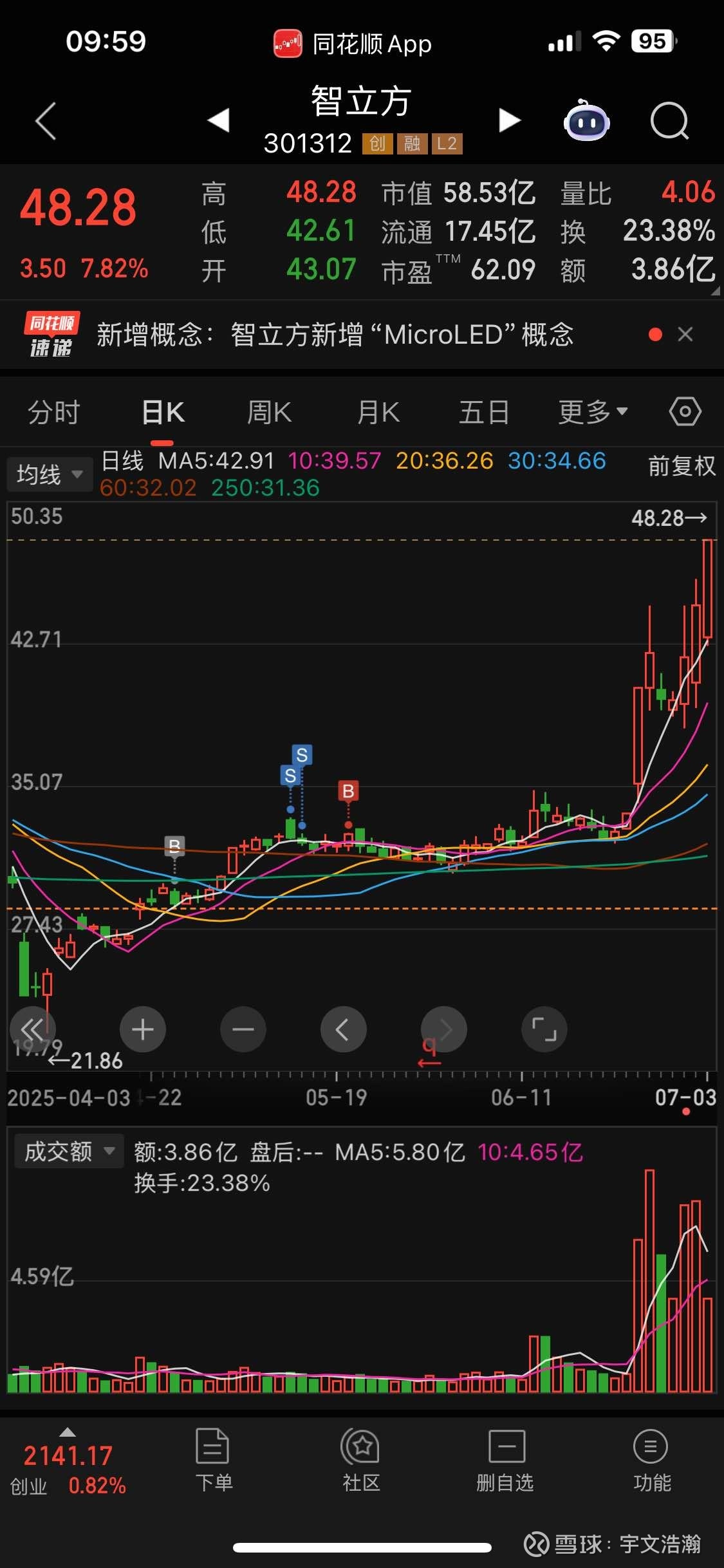Go back with the left chevron

click(x=46, y=120)
